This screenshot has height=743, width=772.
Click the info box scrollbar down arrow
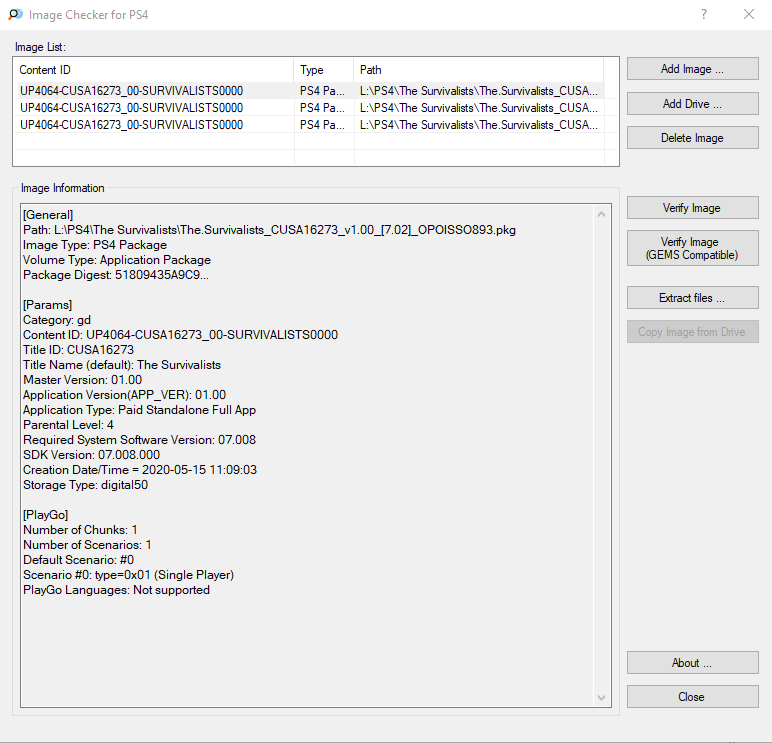click(601, 698)
